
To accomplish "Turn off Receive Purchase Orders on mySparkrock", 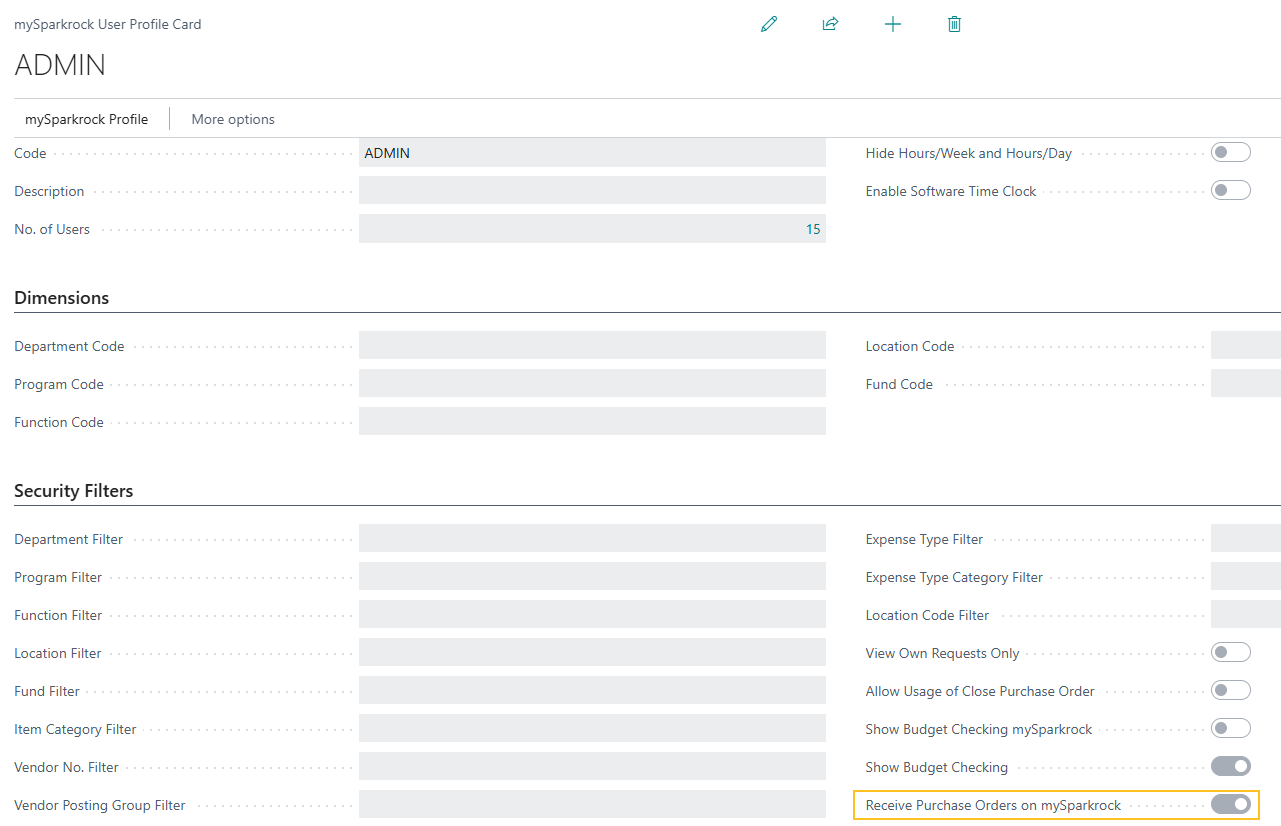I will pos(1230,804).
